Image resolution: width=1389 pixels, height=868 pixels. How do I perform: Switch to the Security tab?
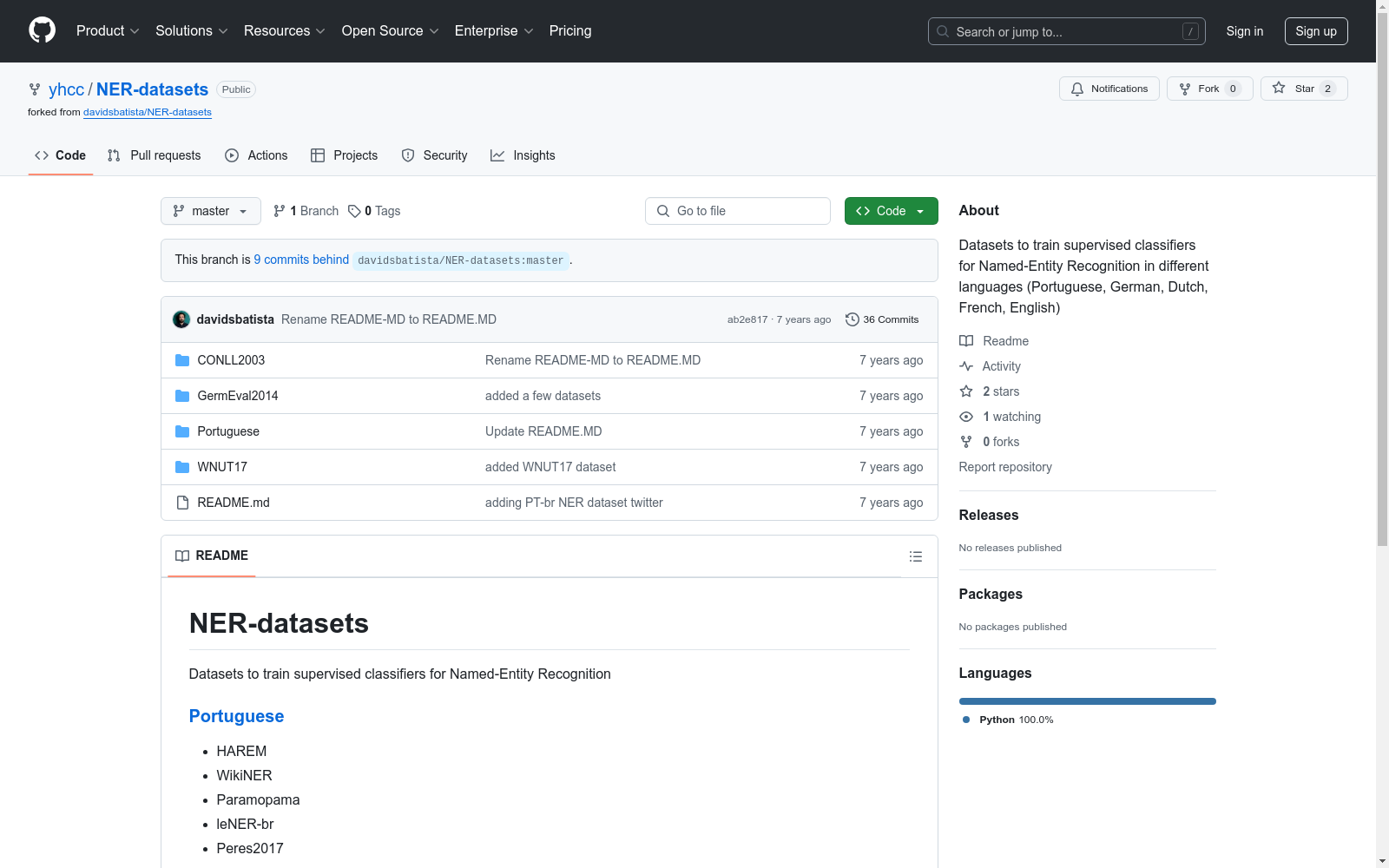pos(434,155)
